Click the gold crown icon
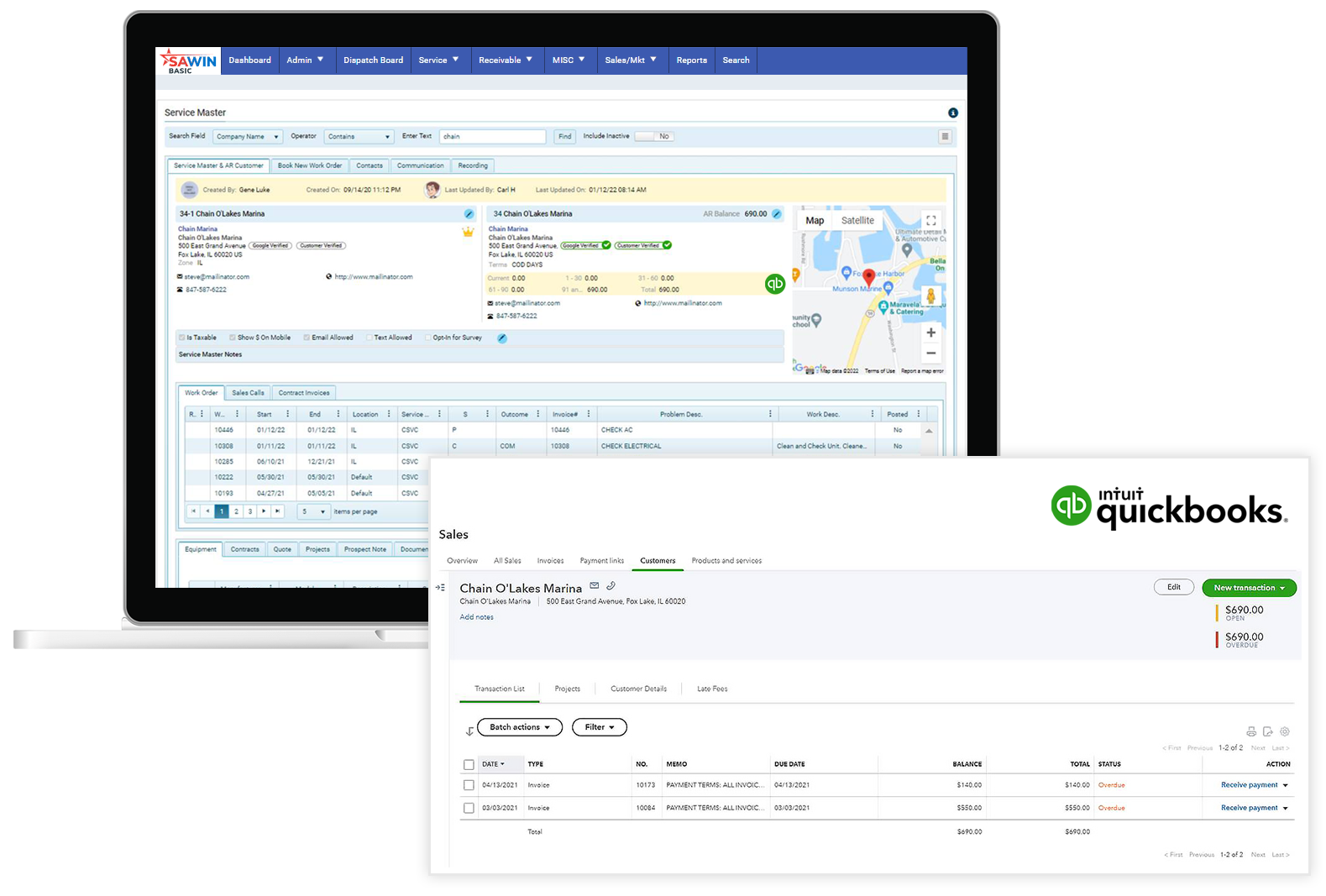The height and width of the screenshot is (896, 1326). (x=468, y=233)
